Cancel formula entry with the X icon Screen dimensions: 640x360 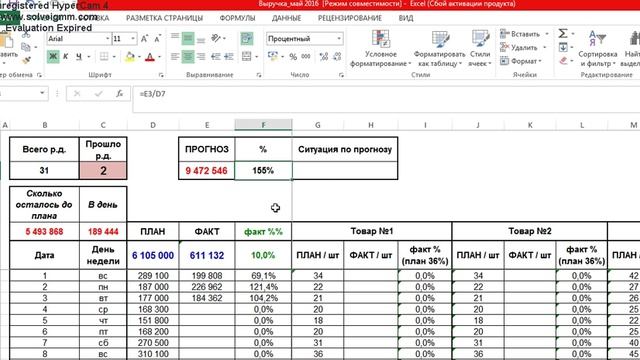[x=77, y=94]
